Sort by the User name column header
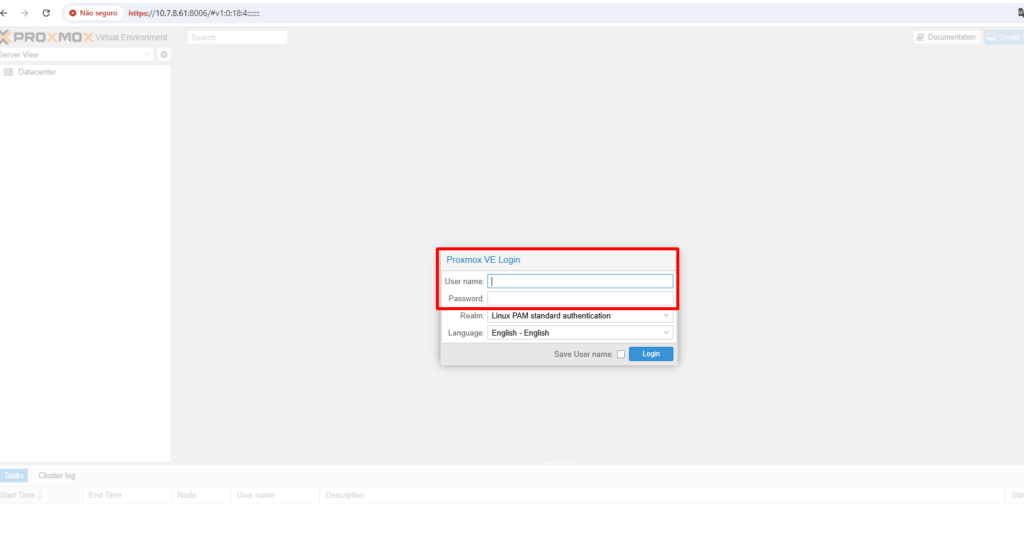 tap(274, 495)
